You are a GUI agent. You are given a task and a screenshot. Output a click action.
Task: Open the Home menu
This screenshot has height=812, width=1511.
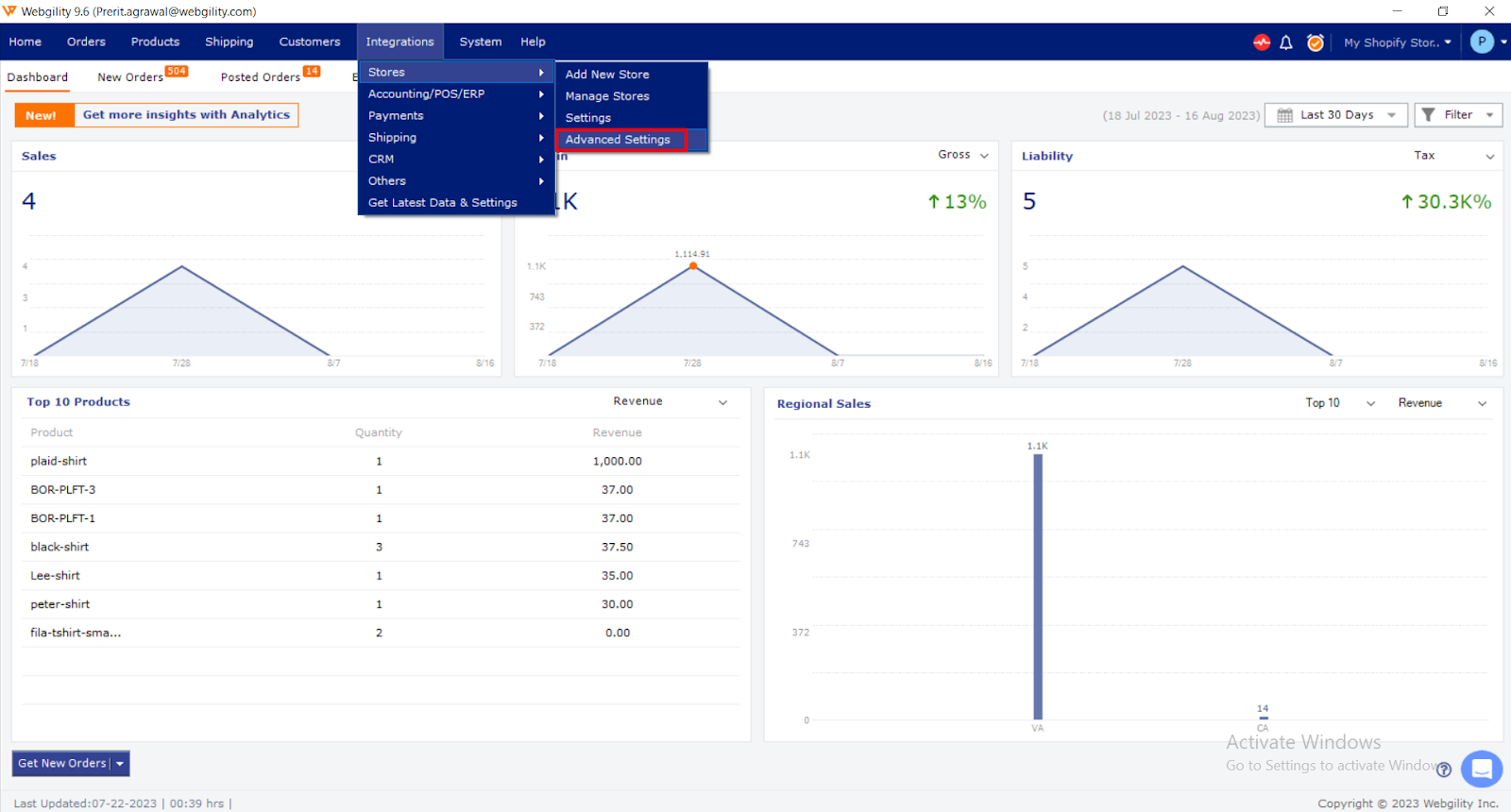point(25,42)
